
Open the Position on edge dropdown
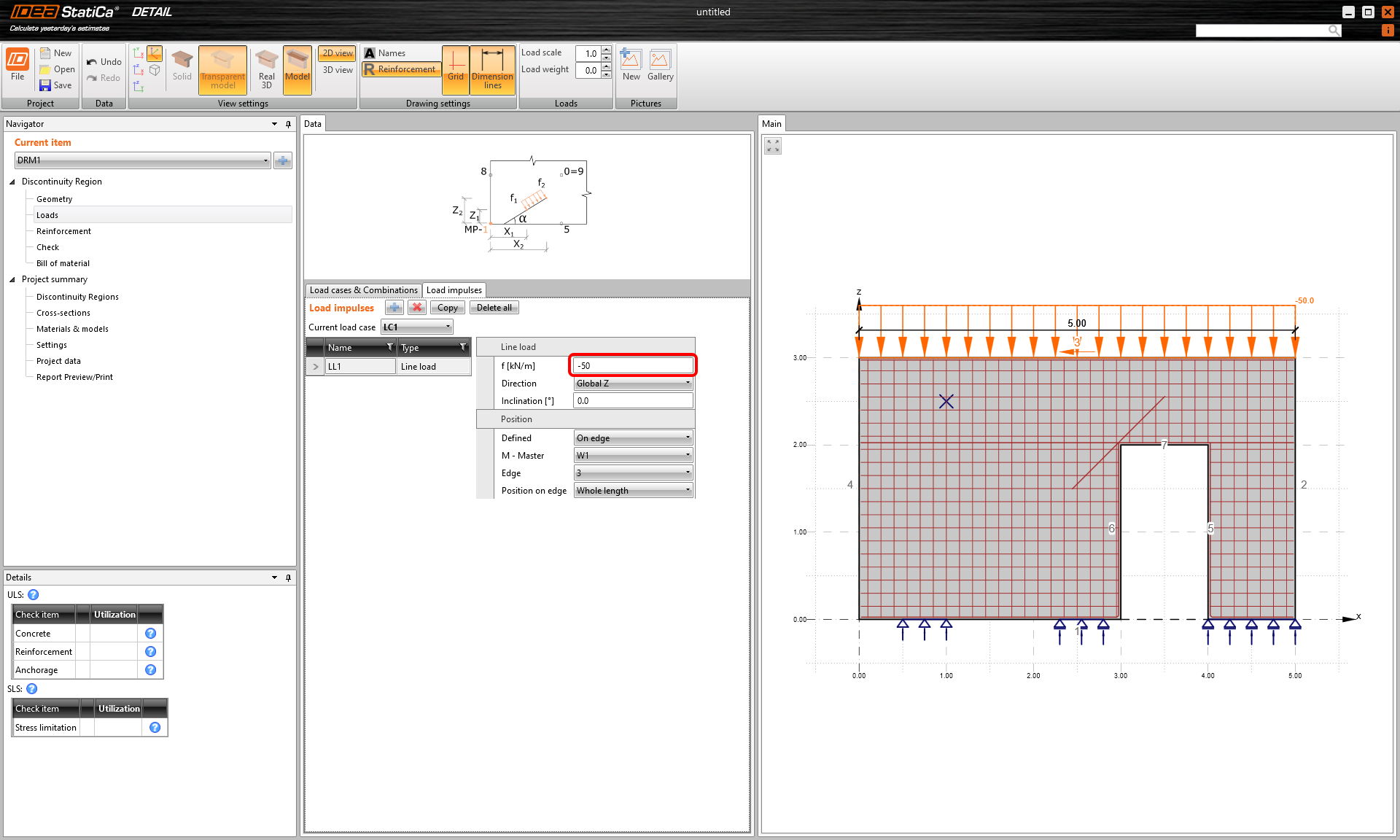633,491
